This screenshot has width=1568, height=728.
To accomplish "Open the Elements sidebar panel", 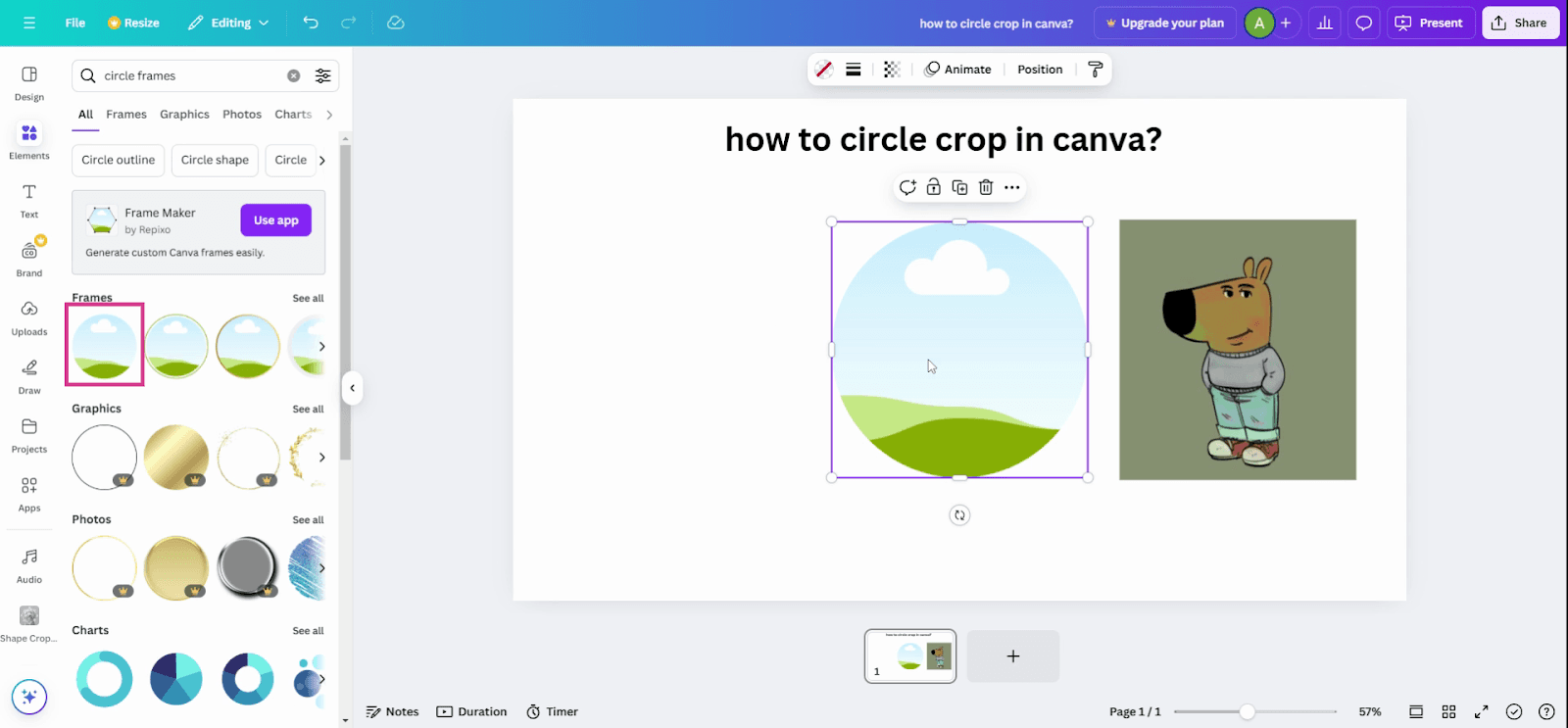I will click(29, 142).
